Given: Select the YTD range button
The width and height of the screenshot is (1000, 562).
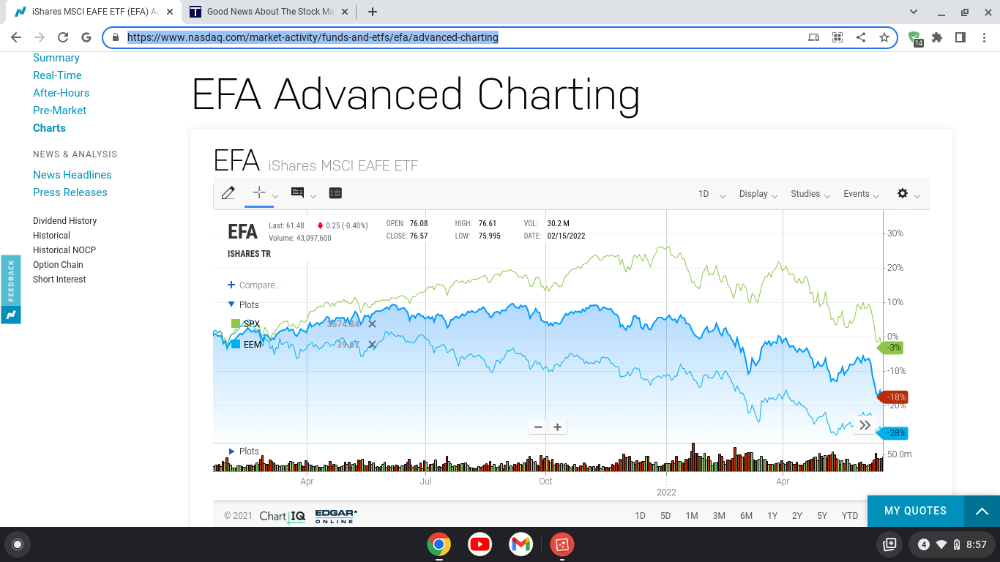Looking at the screenshot, I should (x=849, y=515).
